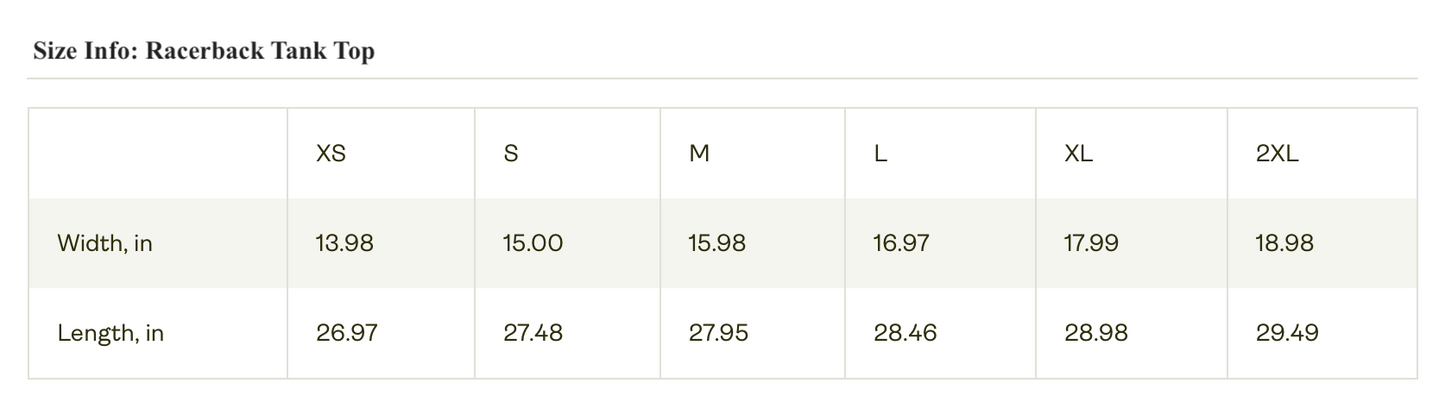Select the XL size column header
The height and width of the screenshot is (402, 1445).
point(1079,154)
